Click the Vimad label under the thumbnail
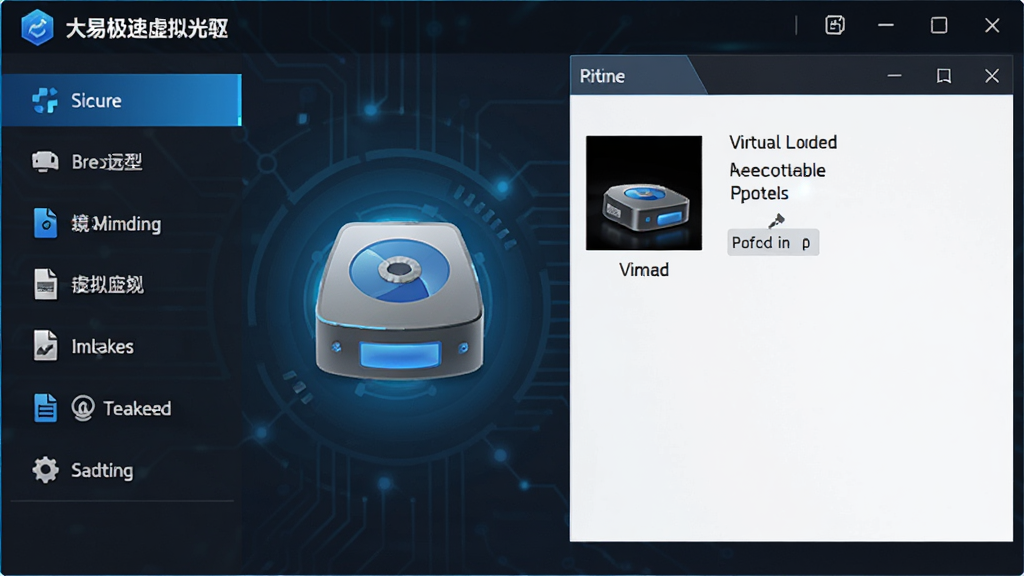This screenshot has width=1024, height=576. point(644,270)
